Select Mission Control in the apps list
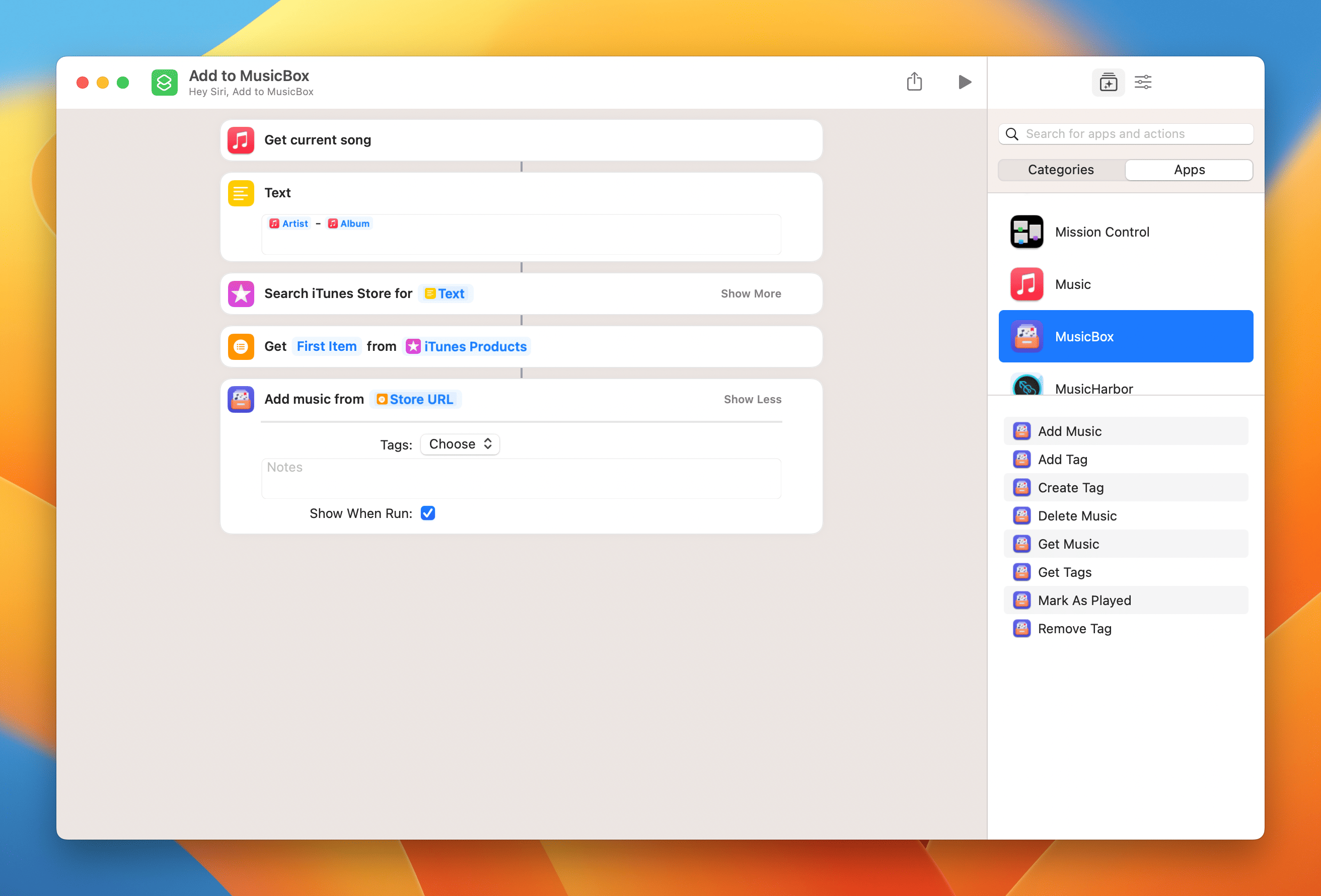This screenshot has height=896, width=1321. (x=1126, y=232)
